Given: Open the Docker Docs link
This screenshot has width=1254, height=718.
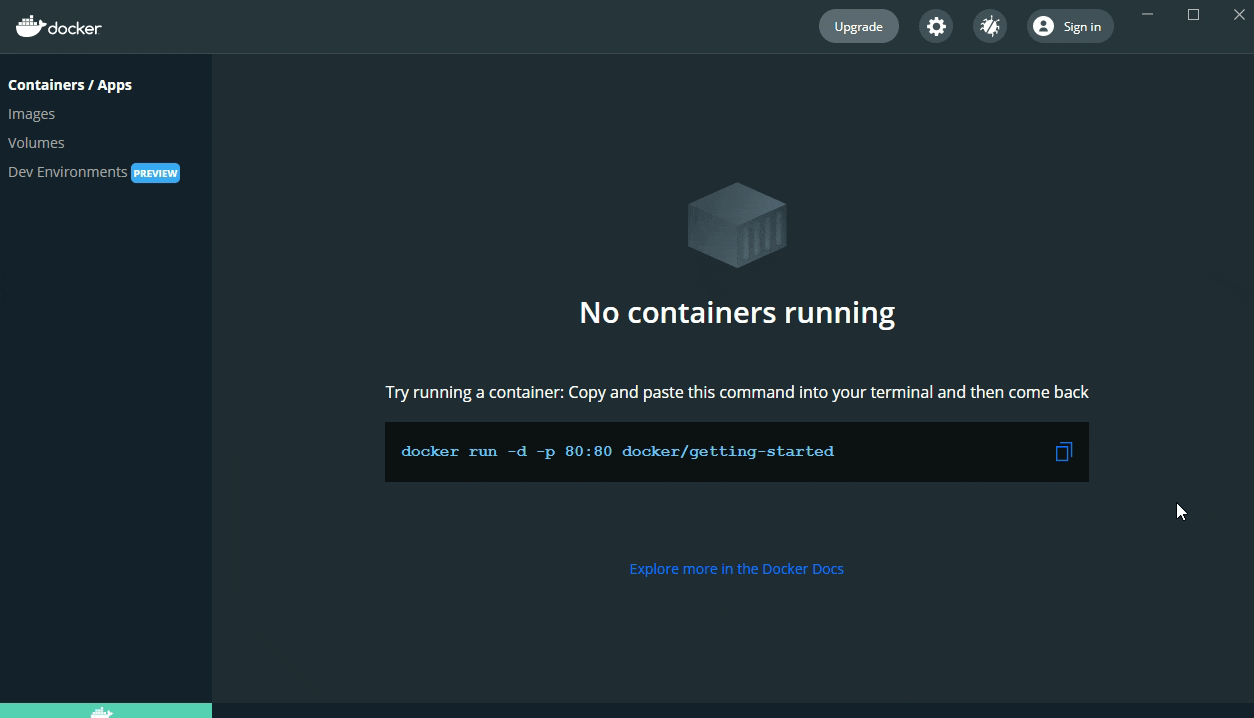Looking at the screenshot, I should pos(736,569).
